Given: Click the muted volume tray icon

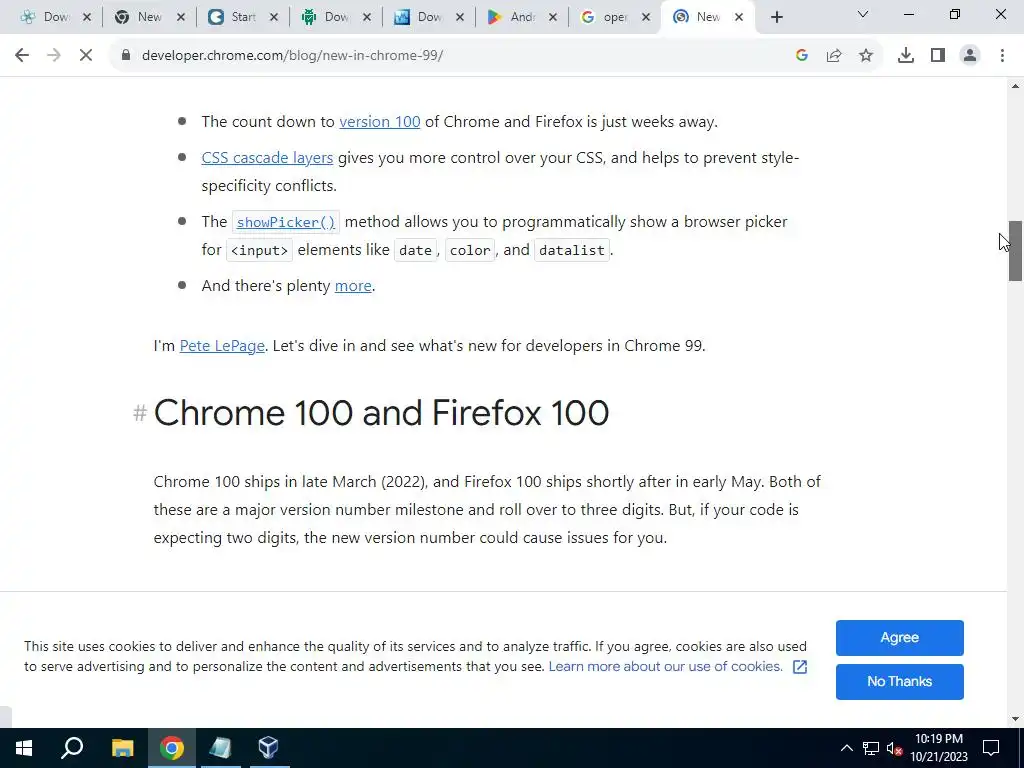Looking at the screenshot, I should click(895, 748).
